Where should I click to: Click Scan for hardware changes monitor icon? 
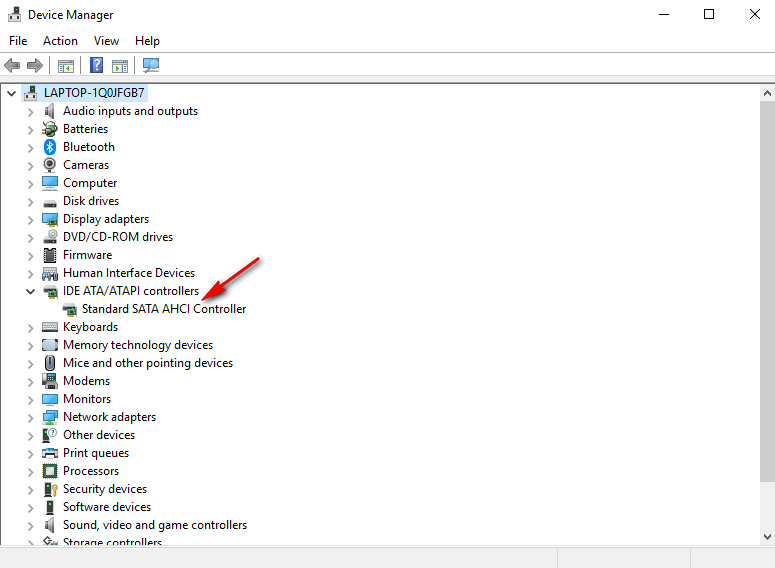point(151,65)
